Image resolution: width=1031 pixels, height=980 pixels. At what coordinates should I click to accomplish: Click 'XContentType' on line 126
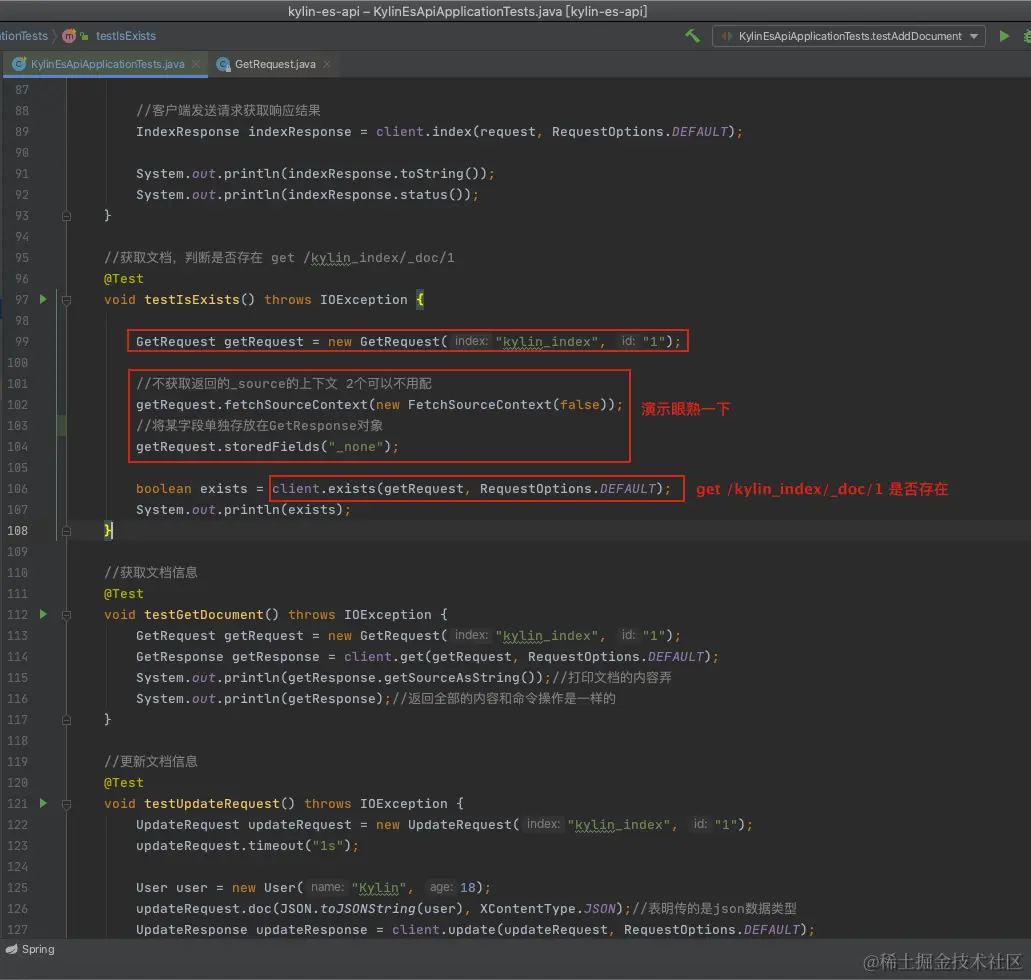[527, 908]
